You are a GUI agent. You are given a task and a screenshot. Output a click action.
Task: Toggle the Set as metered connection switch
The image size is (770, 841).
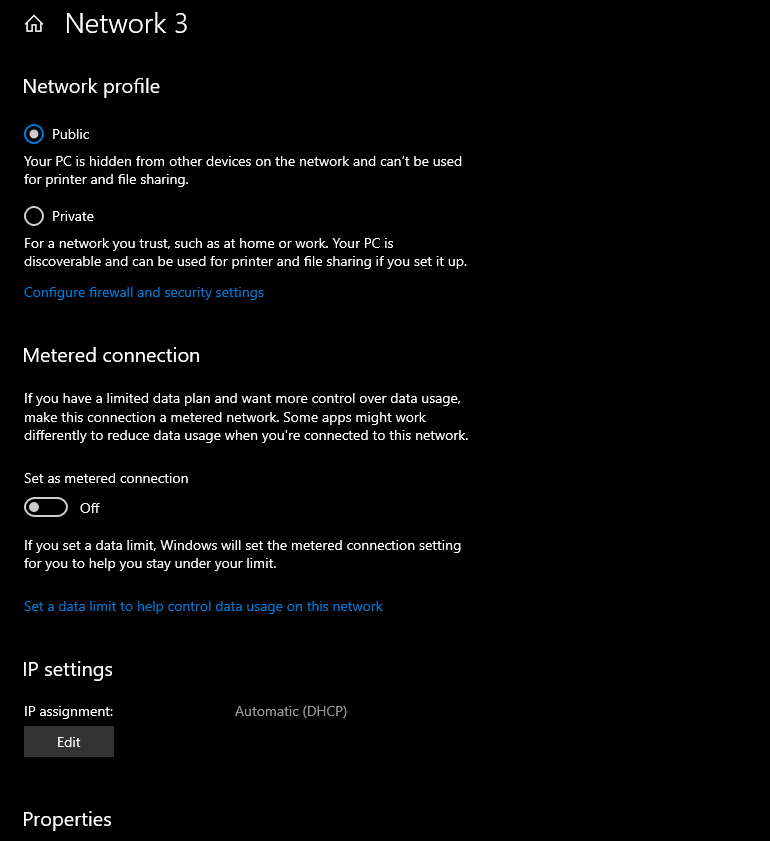(x=46, y=507)
